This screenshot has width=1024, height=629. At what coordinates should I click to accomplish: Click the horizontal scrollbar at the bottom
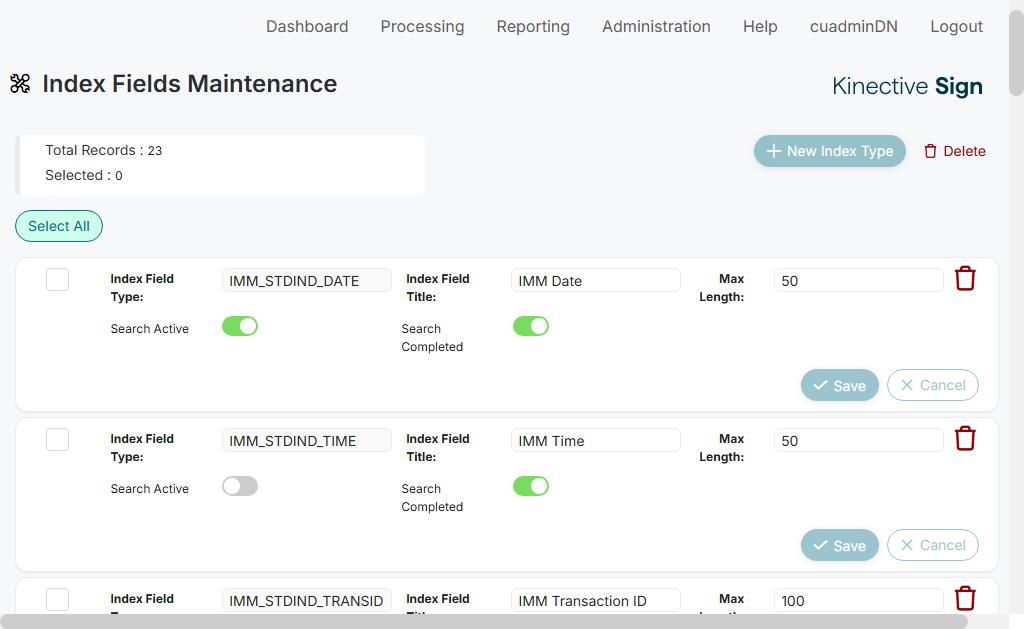pyautogui.click(x=484, y=621)
